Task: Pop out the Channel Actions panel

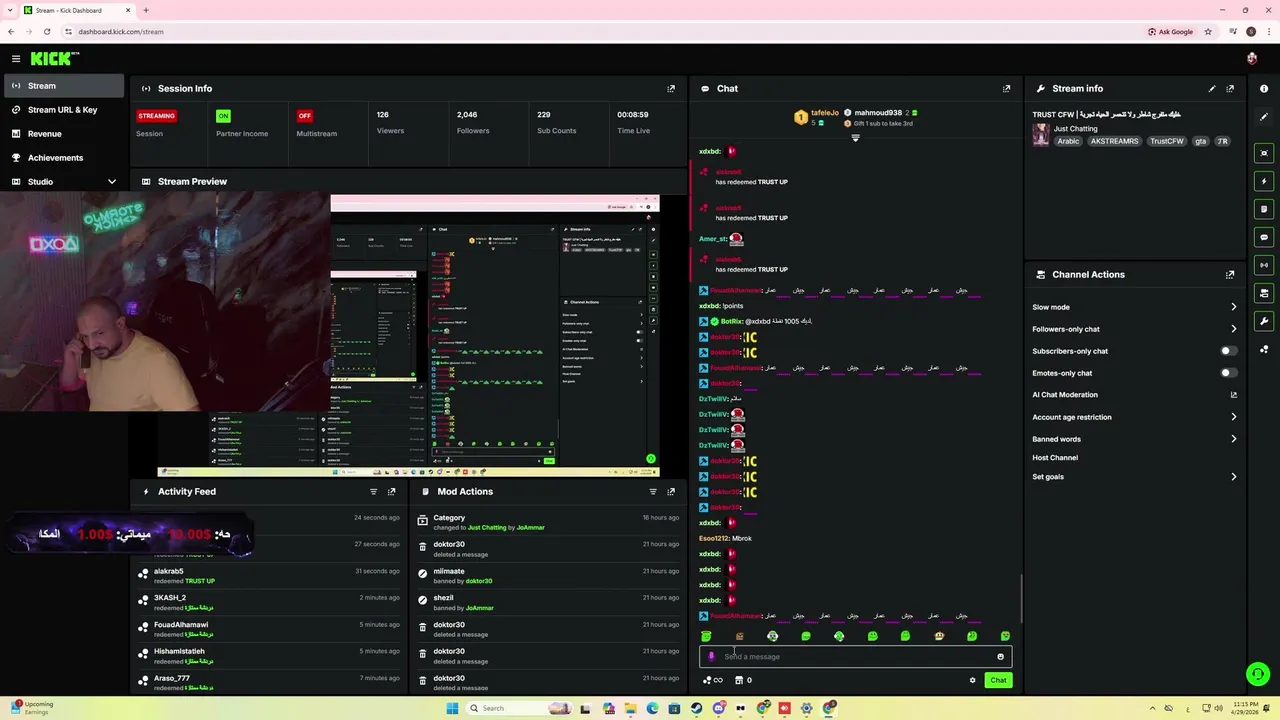Action: [x=1230, y=274]
